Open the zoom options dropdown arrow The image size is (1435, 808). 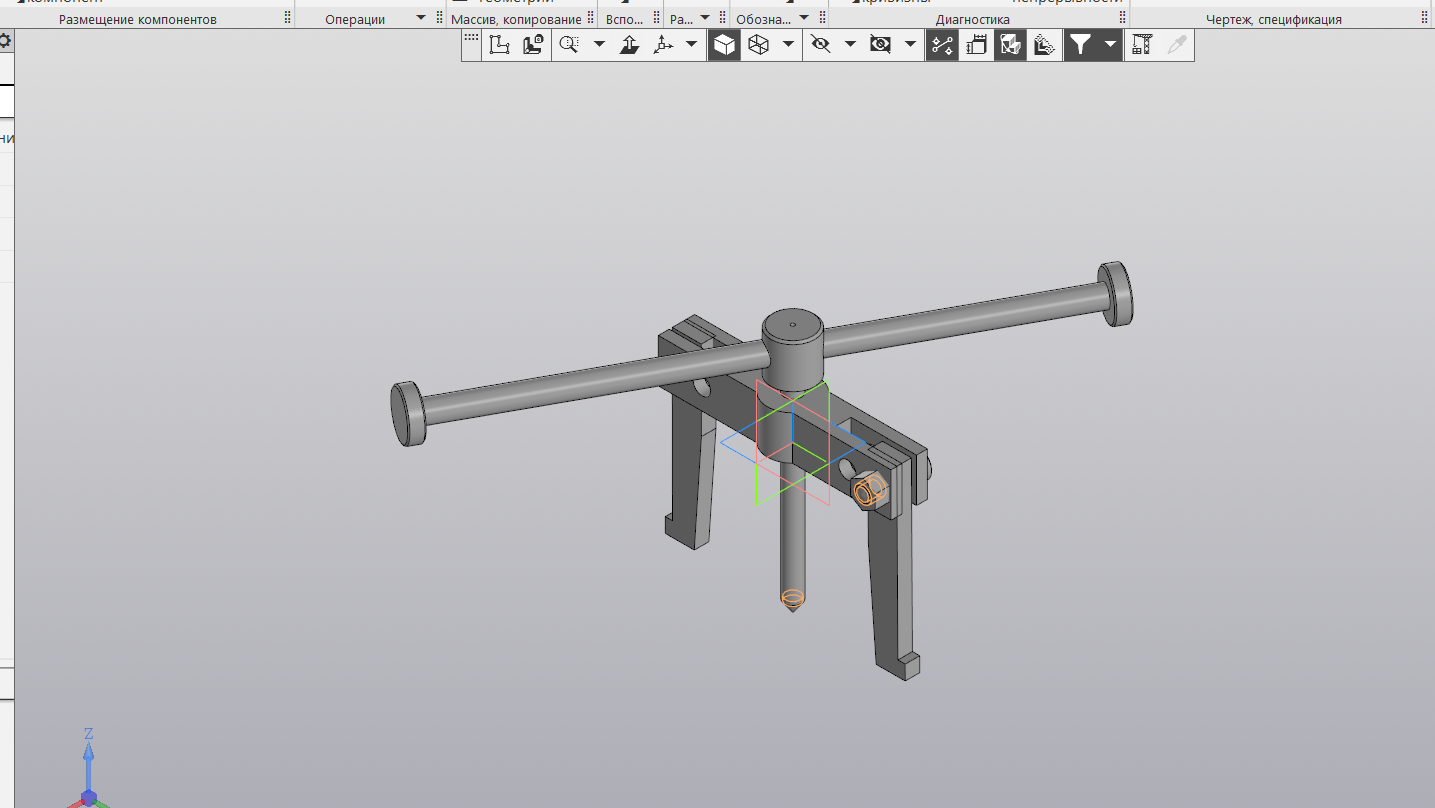pos(599,44)
